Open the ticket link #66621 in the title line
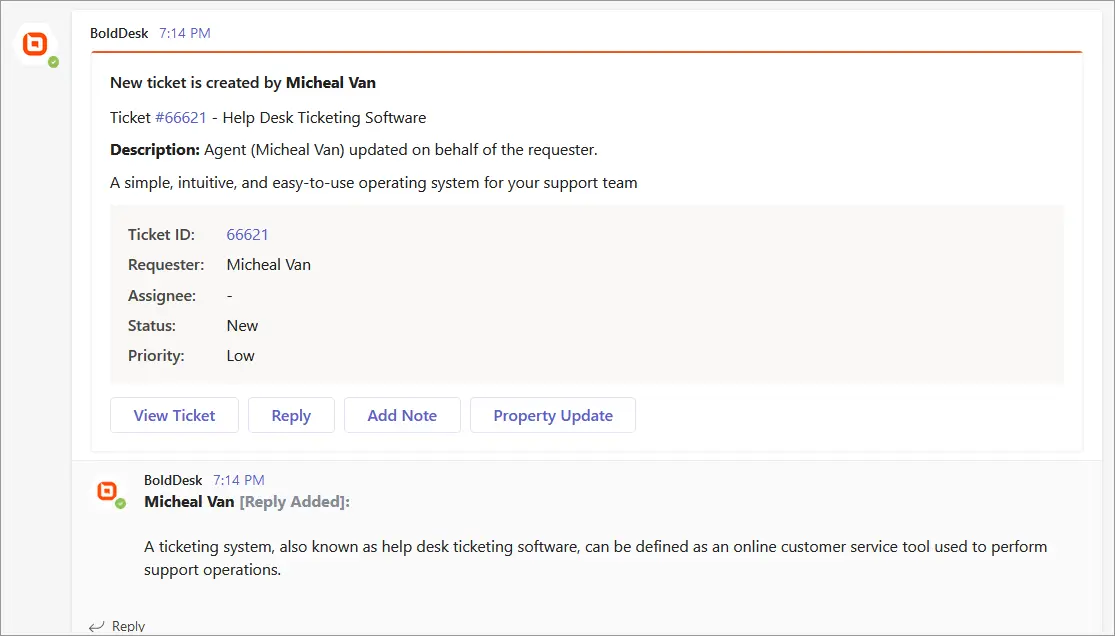This screenshot has height=636, width=1115. click(181, 117)
